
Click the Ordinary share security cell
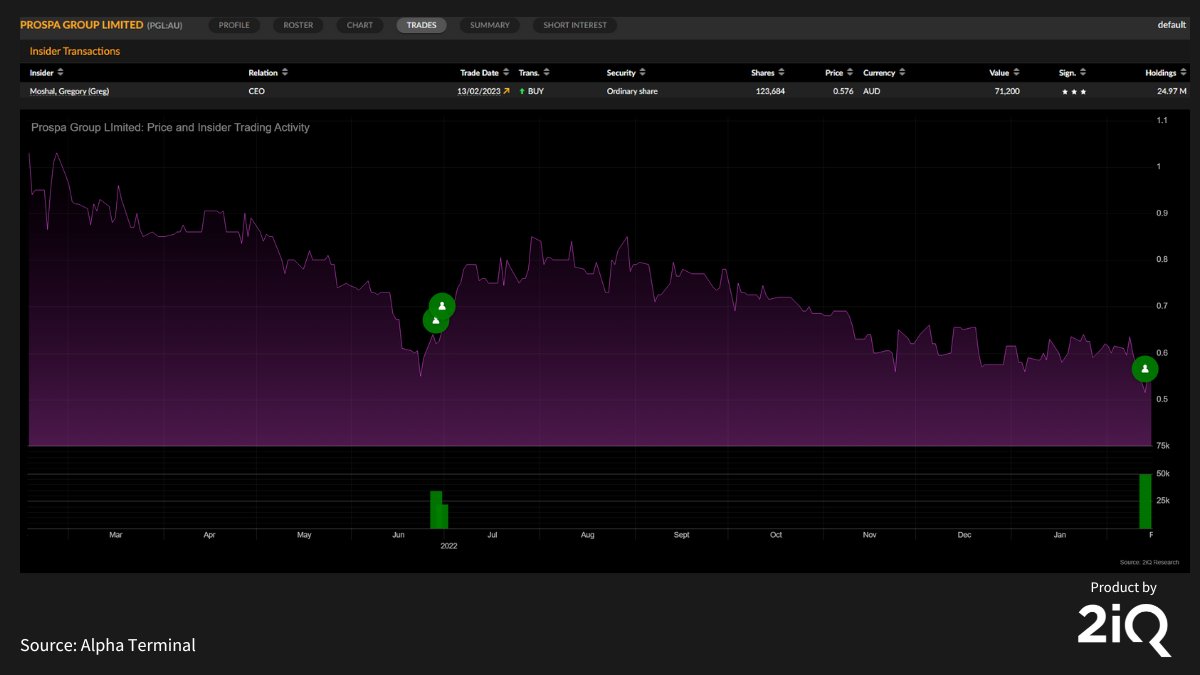click(632, 91)
